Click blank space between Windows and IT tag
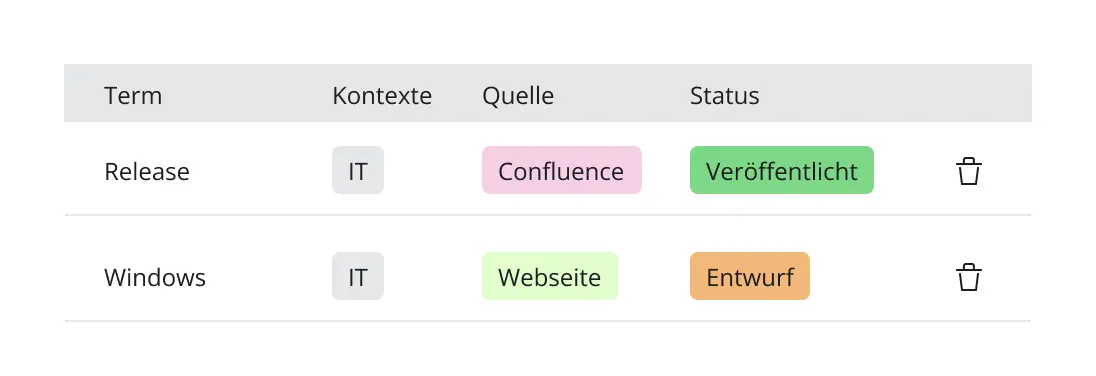 [269, 276]
